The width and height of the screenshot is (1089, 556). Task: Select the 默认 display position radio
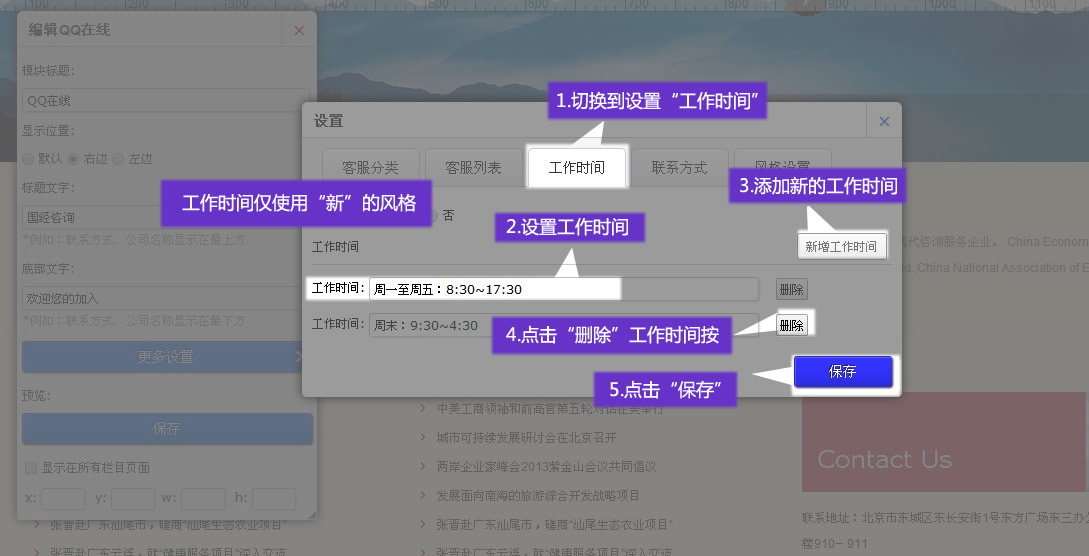pos(29,159)
